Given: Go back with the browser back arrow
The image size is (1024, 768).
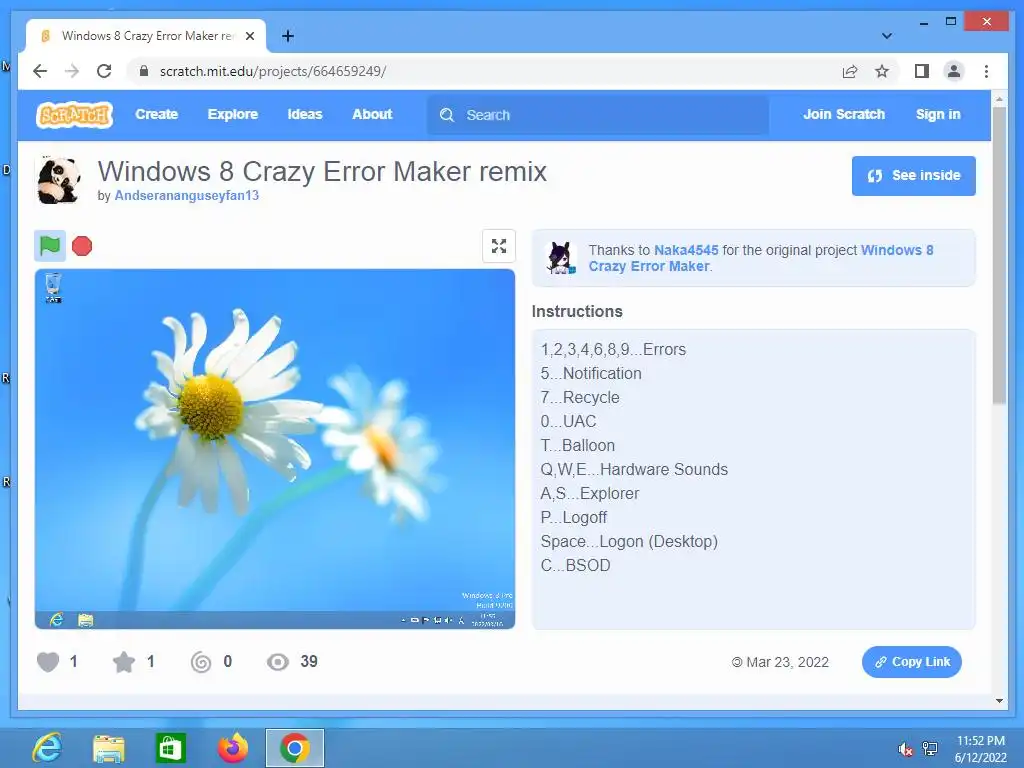Looking at the screenshot, I should (x=40, y=71).
